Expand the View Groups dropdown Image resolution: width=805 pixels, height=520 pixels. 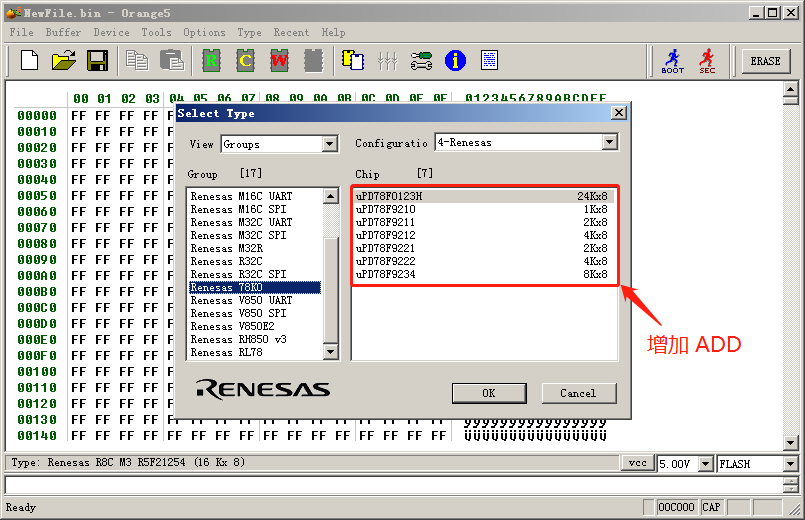(x=330, y=144)
